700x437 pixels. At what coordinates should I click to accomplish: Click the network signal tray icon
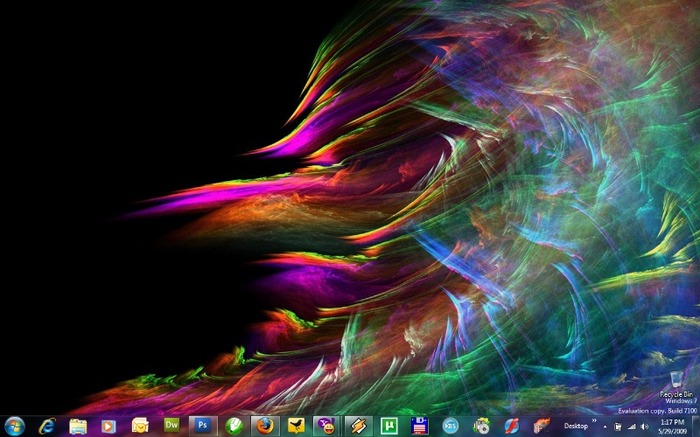click(x=631, y=426)
